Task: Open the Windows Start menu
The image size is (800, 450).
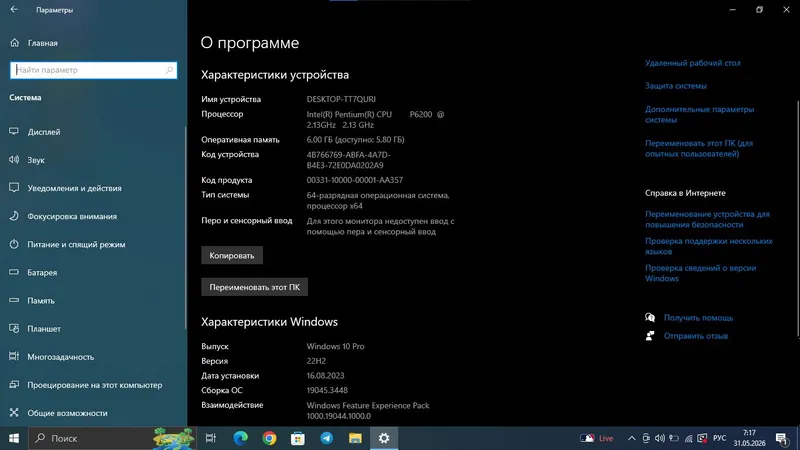Action: 14,438
